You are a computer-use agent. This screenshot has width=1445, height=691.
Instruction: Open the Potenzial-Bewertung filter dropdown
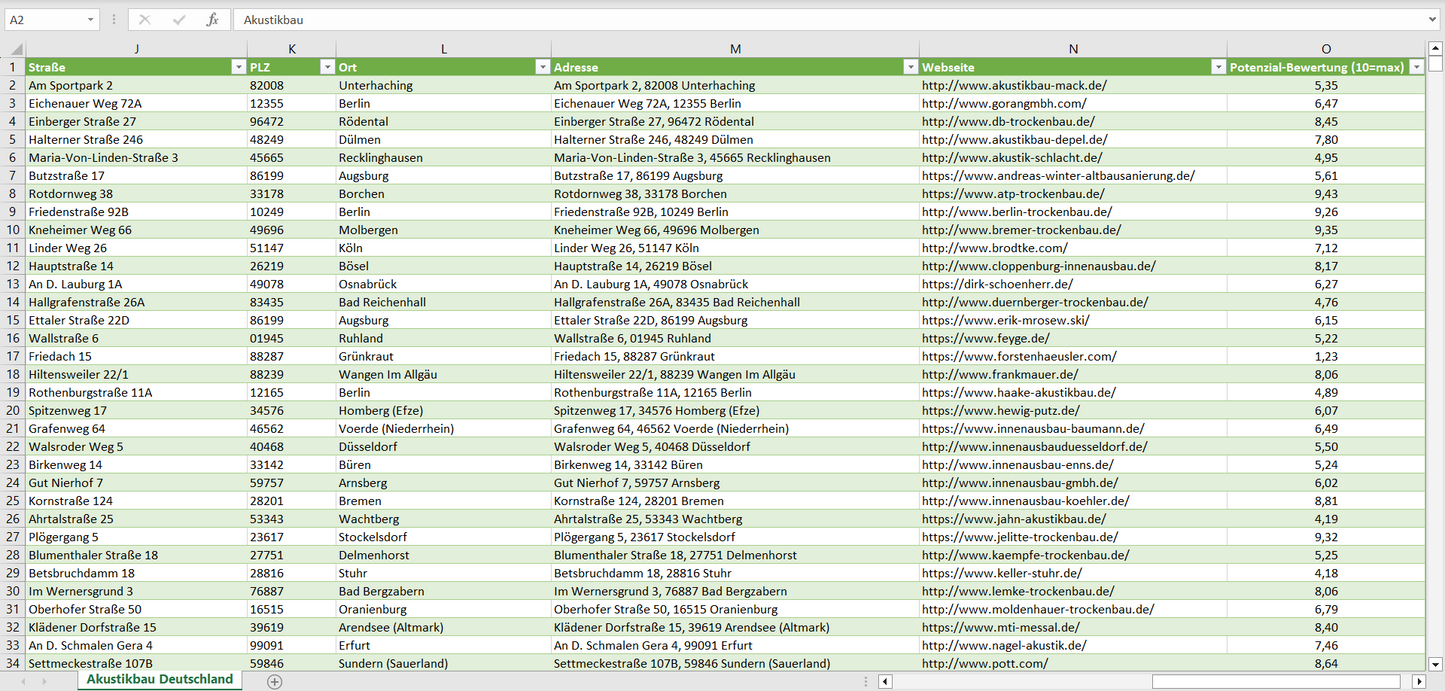point(1416,67)
